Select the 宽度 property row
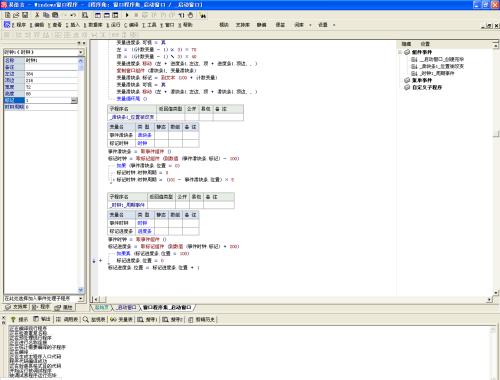500x380 pixels. (x=41, y=87)
